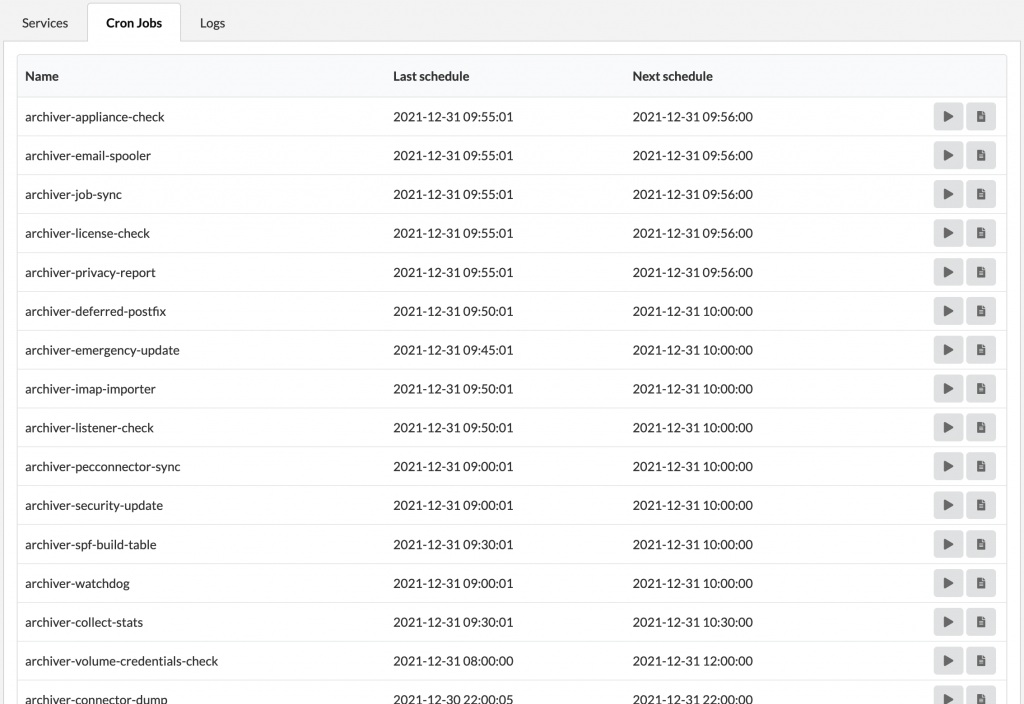1024x704 pixels.
Task: Click the archiver-job-sync name
Action: (x=73, y=195)
